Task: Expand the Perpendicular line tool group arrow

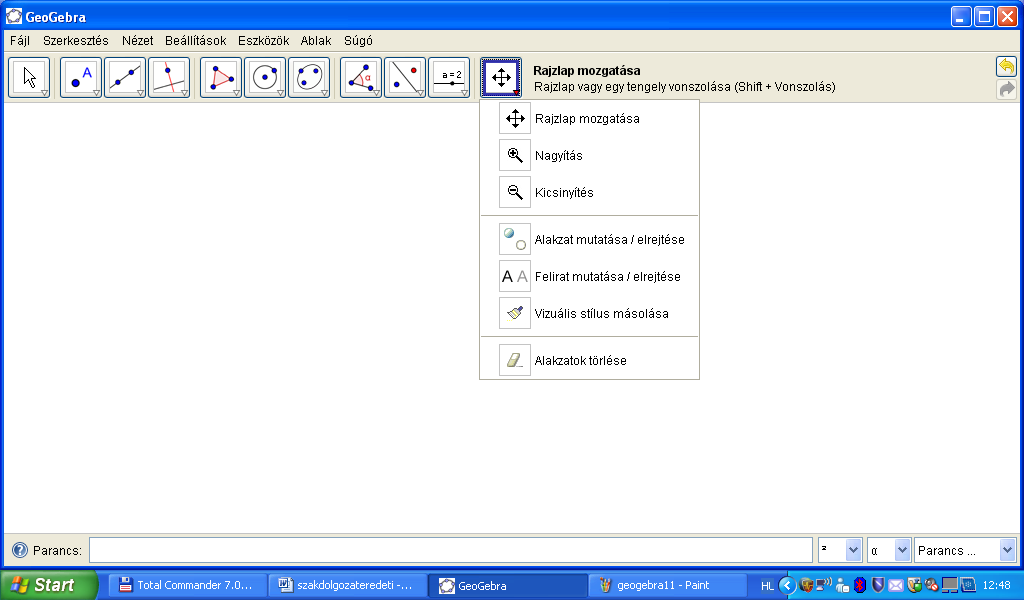Action: point(185,93)
